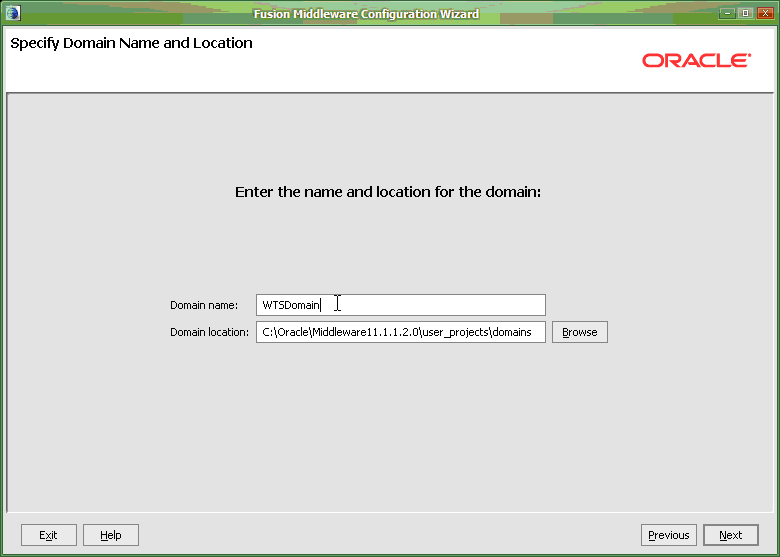780x557 pixels.
Task: Close the Configuration Wizard window
Action: coord(765,13)
